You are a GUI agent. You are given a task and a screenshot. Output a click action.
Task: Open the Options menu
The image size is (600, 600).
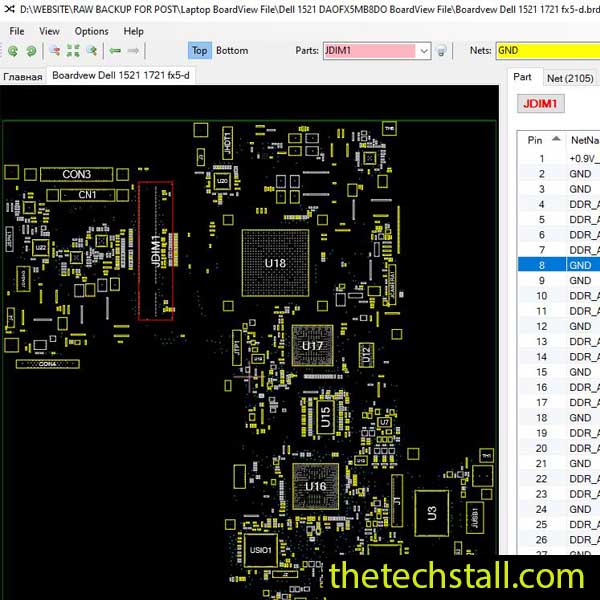click(91, 31)
